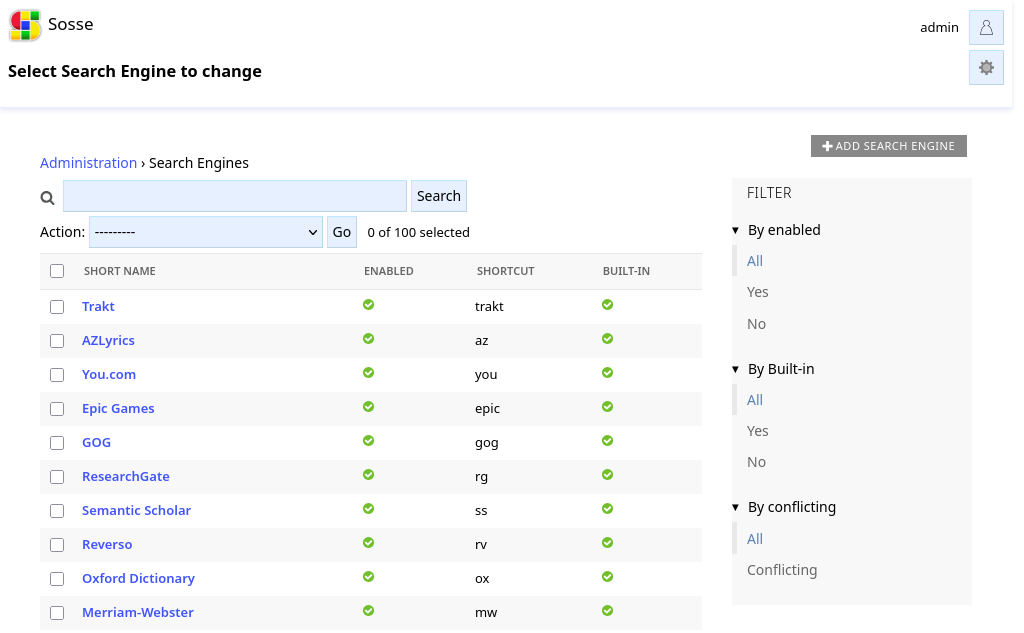Check the Reverso row checkbox

pyautogui.click(x=57, y=545)
